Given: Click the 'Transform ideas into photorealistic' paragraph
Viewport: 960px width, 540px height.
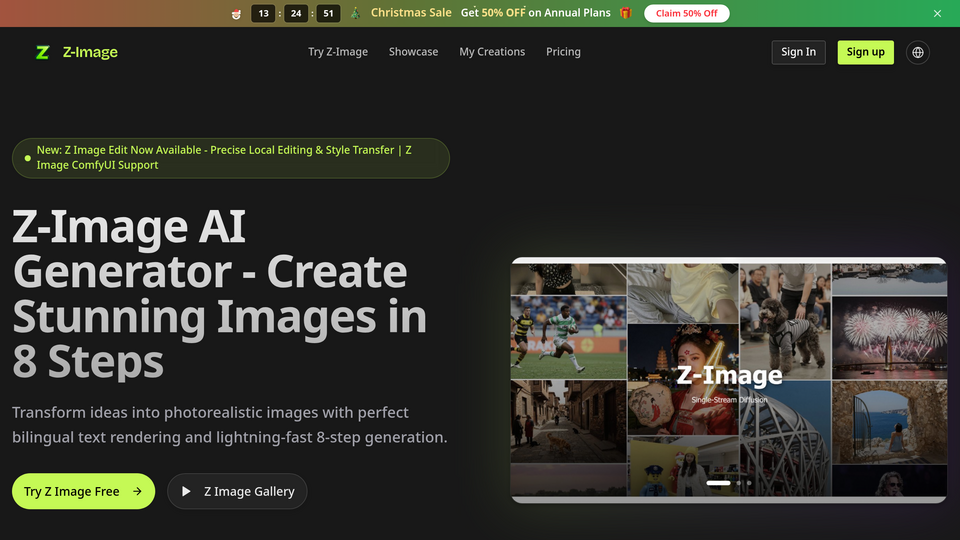Looking at the screenshot, I should pyautogui.click(x=230, y=425).
